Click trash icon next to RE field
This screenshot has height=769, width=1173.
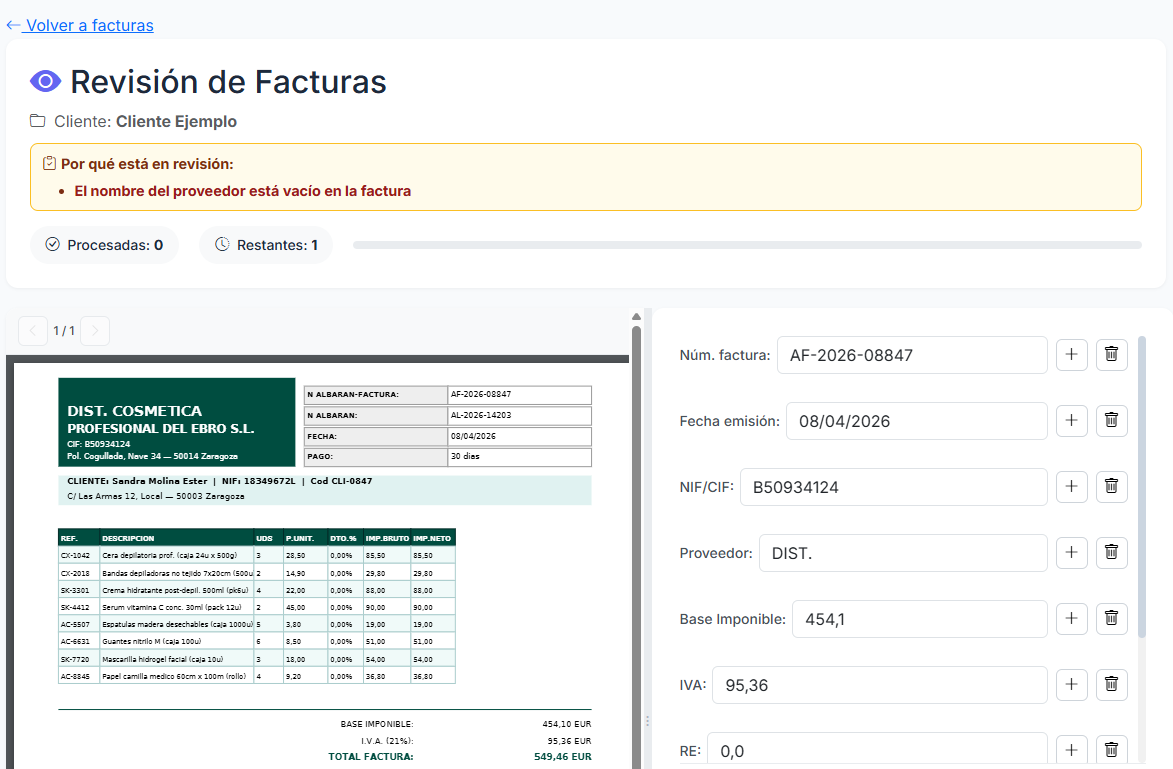1112,750
